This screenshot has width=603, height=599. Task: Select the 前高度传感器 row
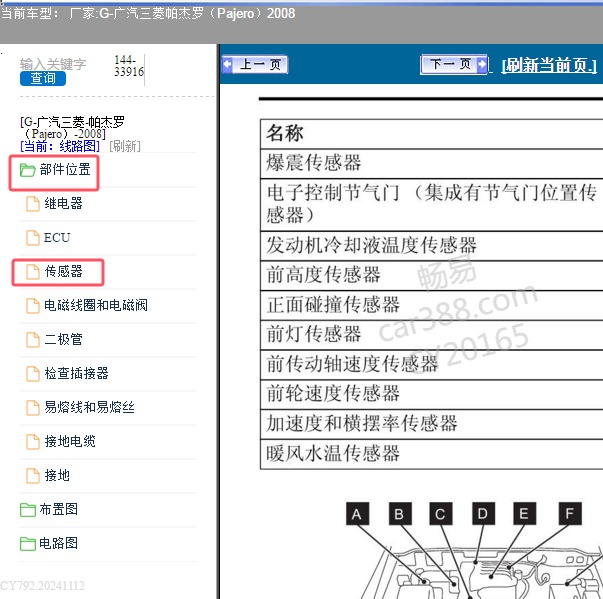pyautogui.click(x=431, y=276)
